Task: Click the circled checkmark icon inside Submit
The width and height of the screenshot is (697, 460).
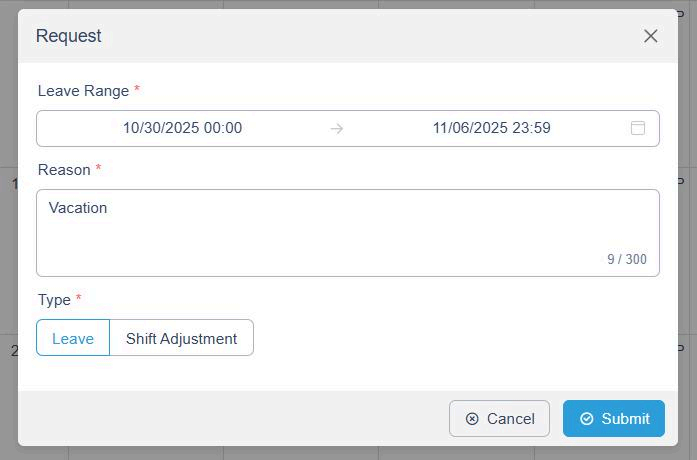Action: tap(587, 419)
